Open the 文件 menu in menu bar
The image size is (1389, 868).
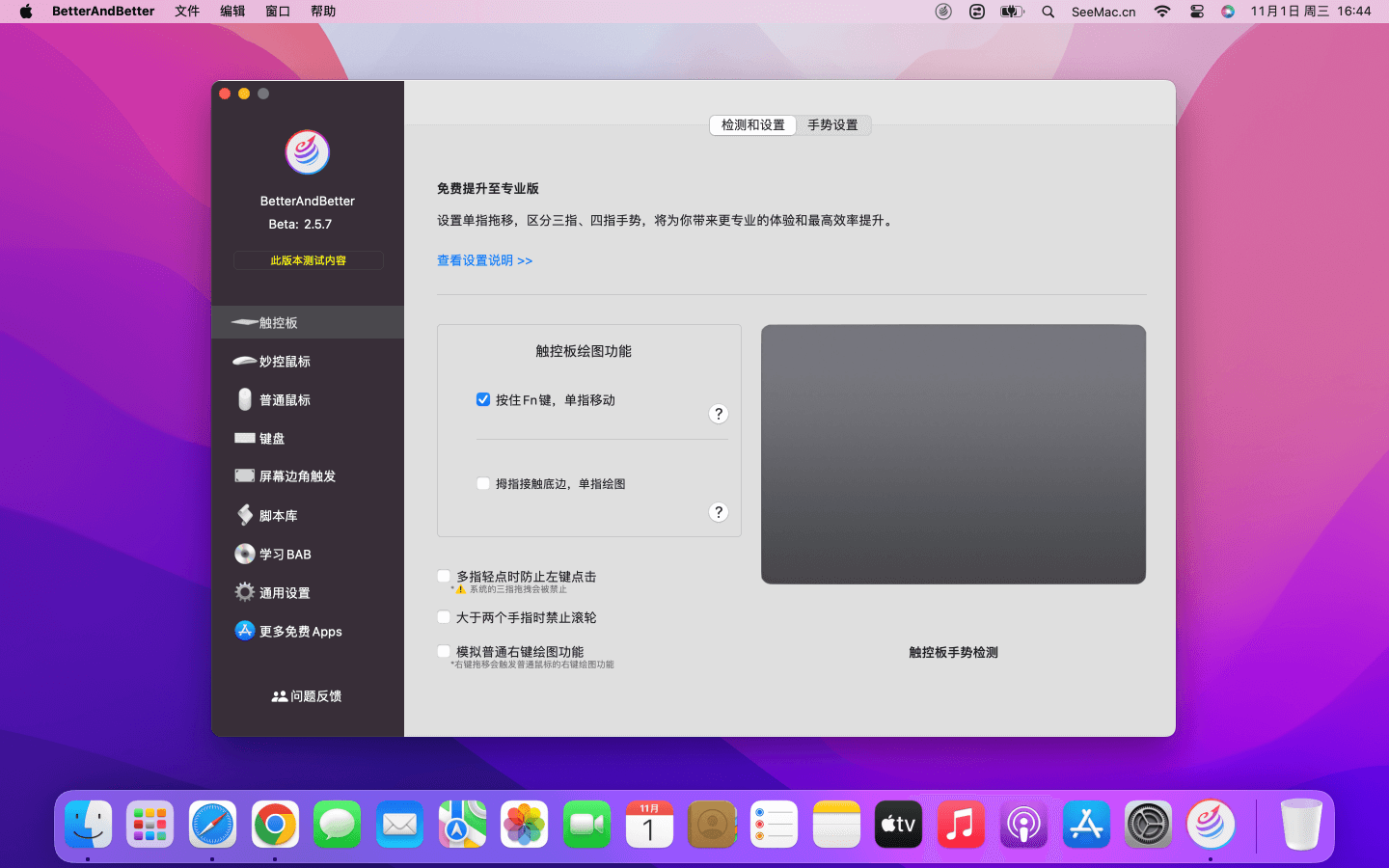click(x=187, y=12)
